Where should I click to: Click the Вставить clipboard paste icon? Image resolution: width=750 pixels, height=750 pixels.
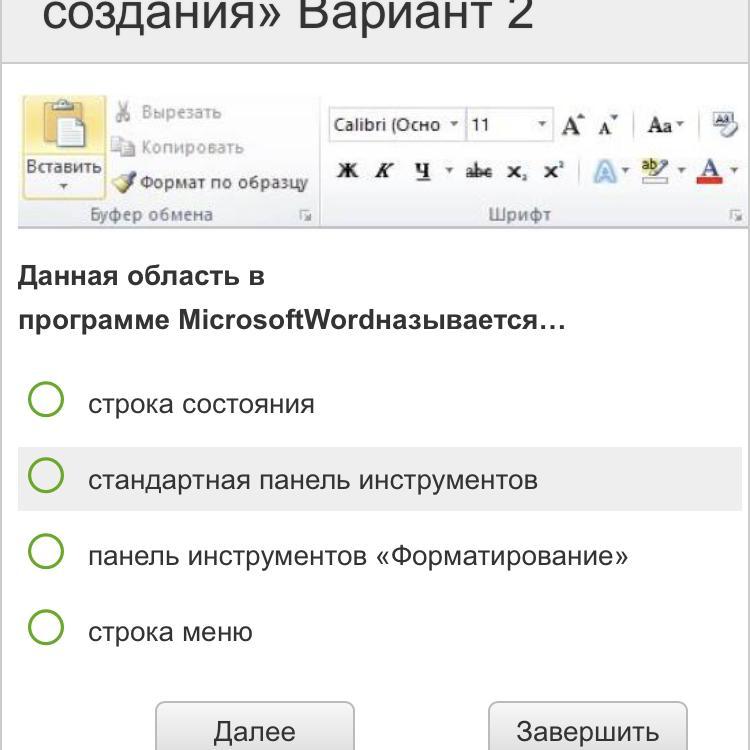[64, 124]
